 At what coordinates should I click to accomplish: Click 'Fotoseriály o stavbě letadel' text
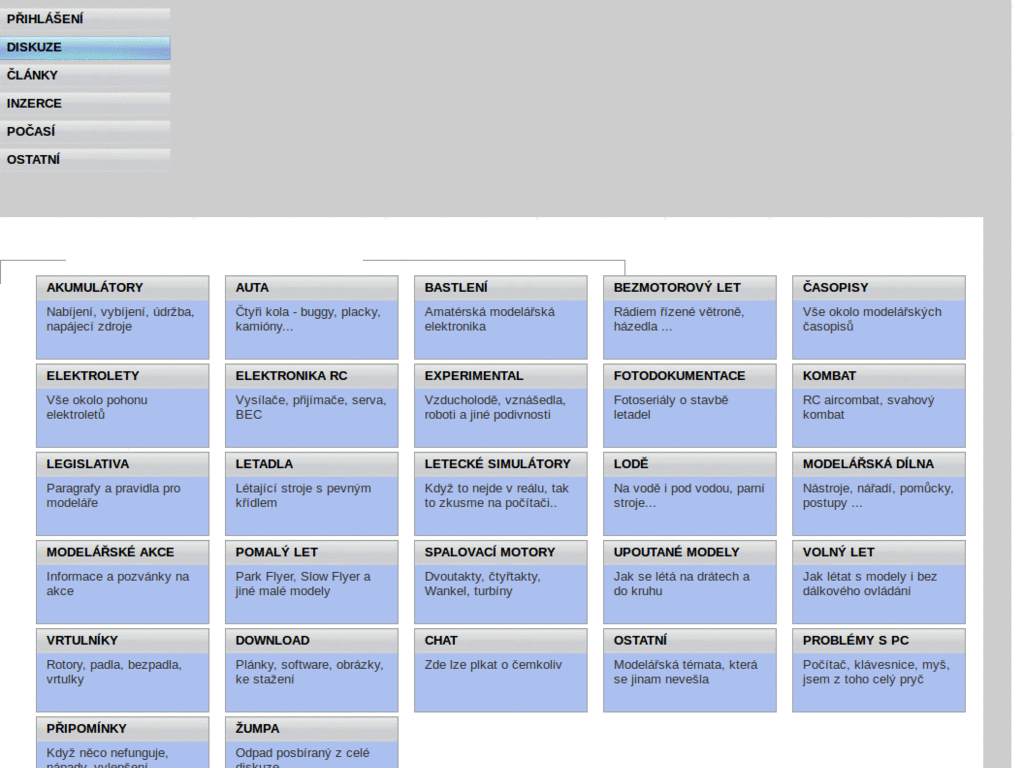[671, 407]
